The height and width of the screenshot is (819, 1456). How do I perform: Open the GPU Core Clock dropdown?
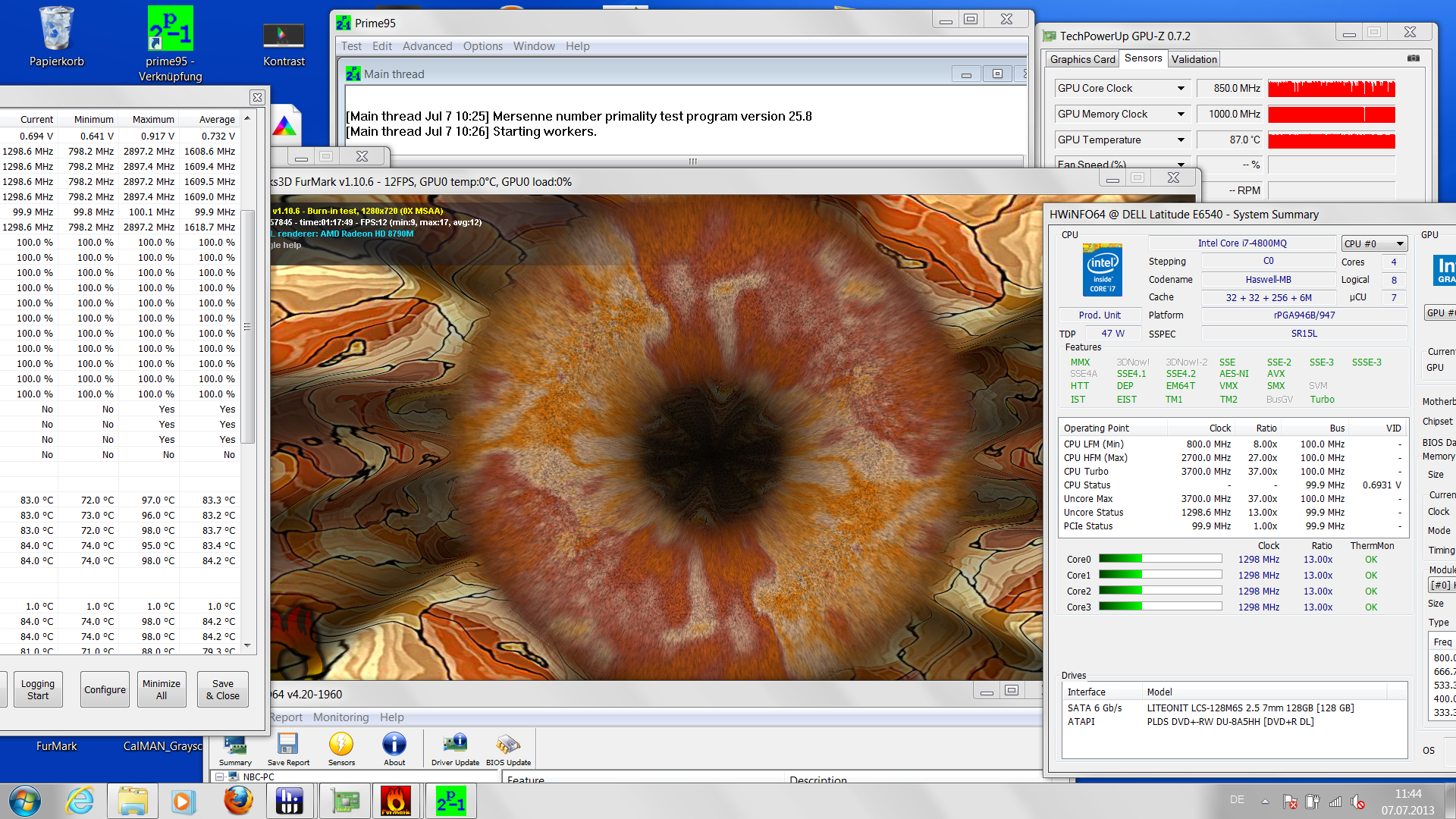coord(1181,89)
